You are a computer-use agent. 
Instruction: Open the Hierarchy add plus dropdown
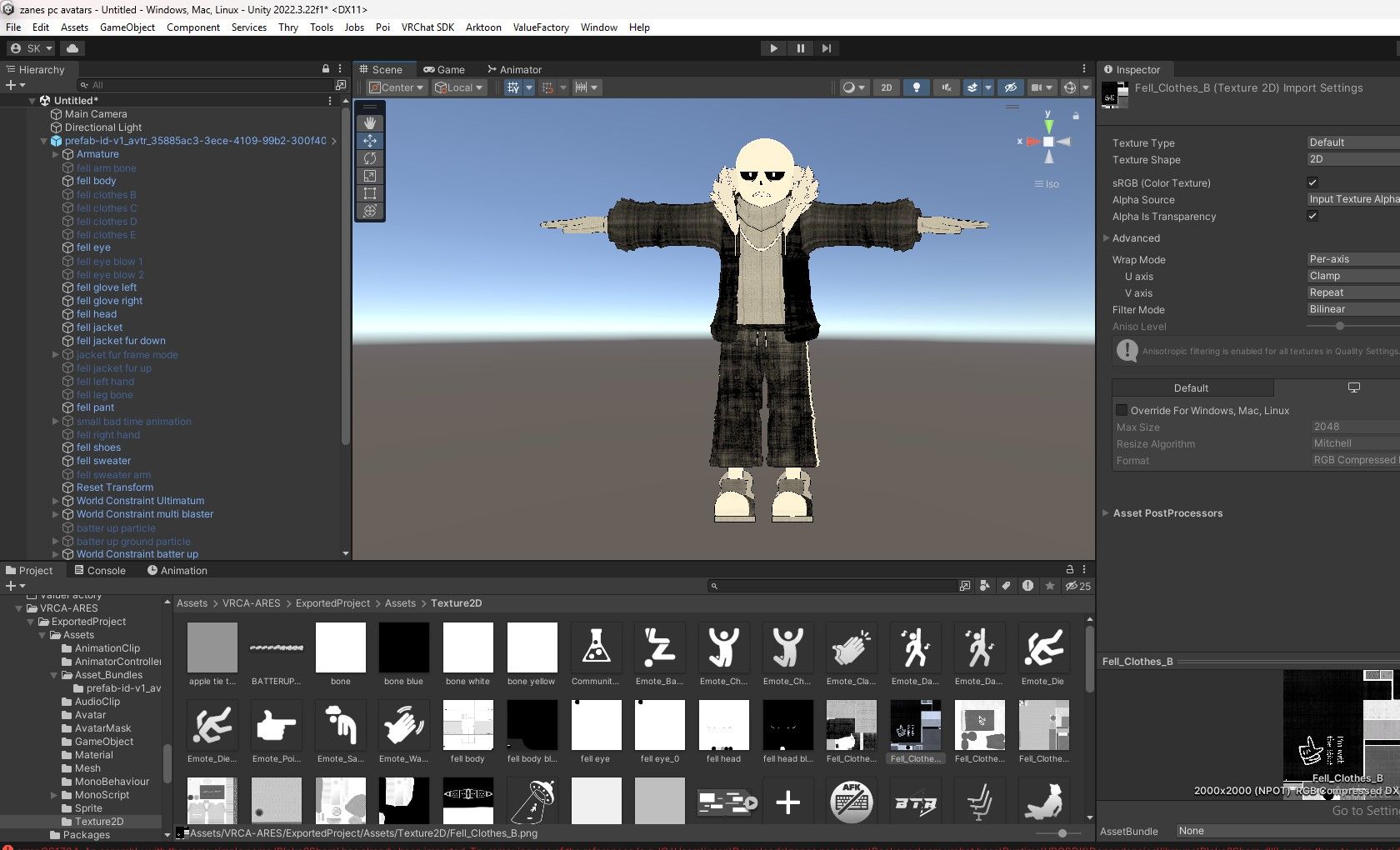point(16,85)
